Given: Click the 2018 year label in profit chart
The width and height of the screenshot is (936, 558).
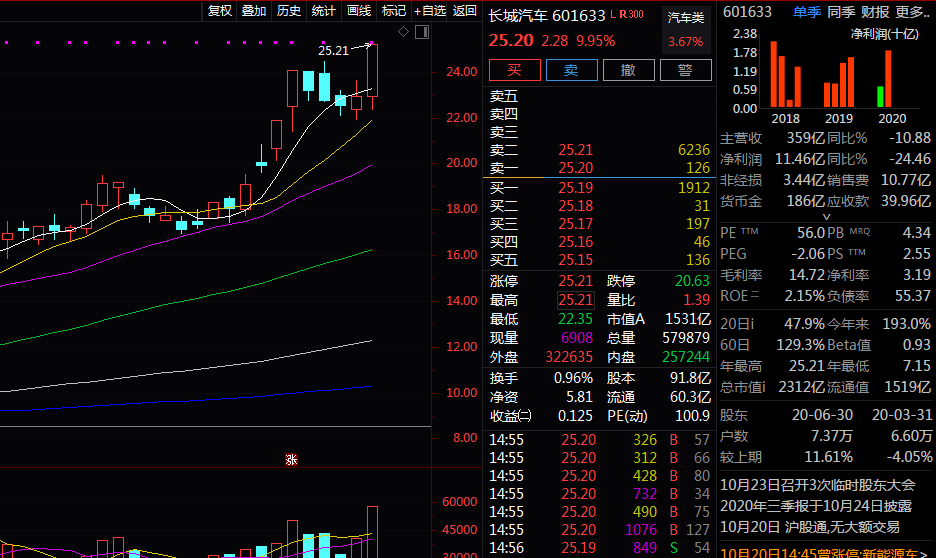Looking at the screenshot, I should [x=785, y=119].
